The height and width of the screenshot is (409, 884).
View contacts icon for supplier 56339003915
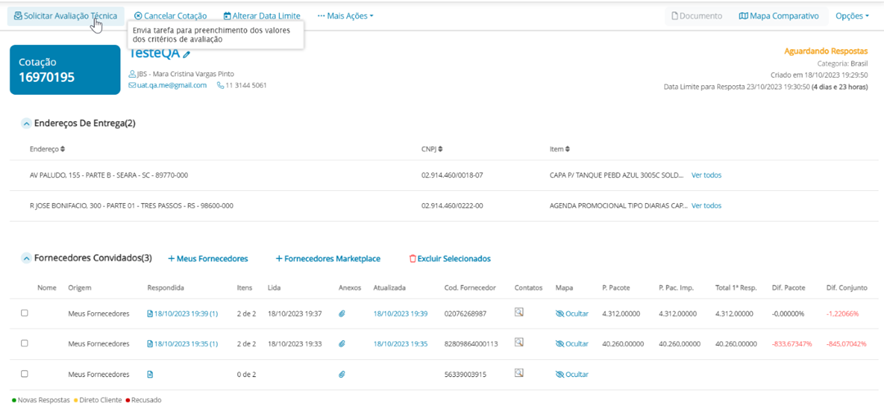[x=519, y=372]
